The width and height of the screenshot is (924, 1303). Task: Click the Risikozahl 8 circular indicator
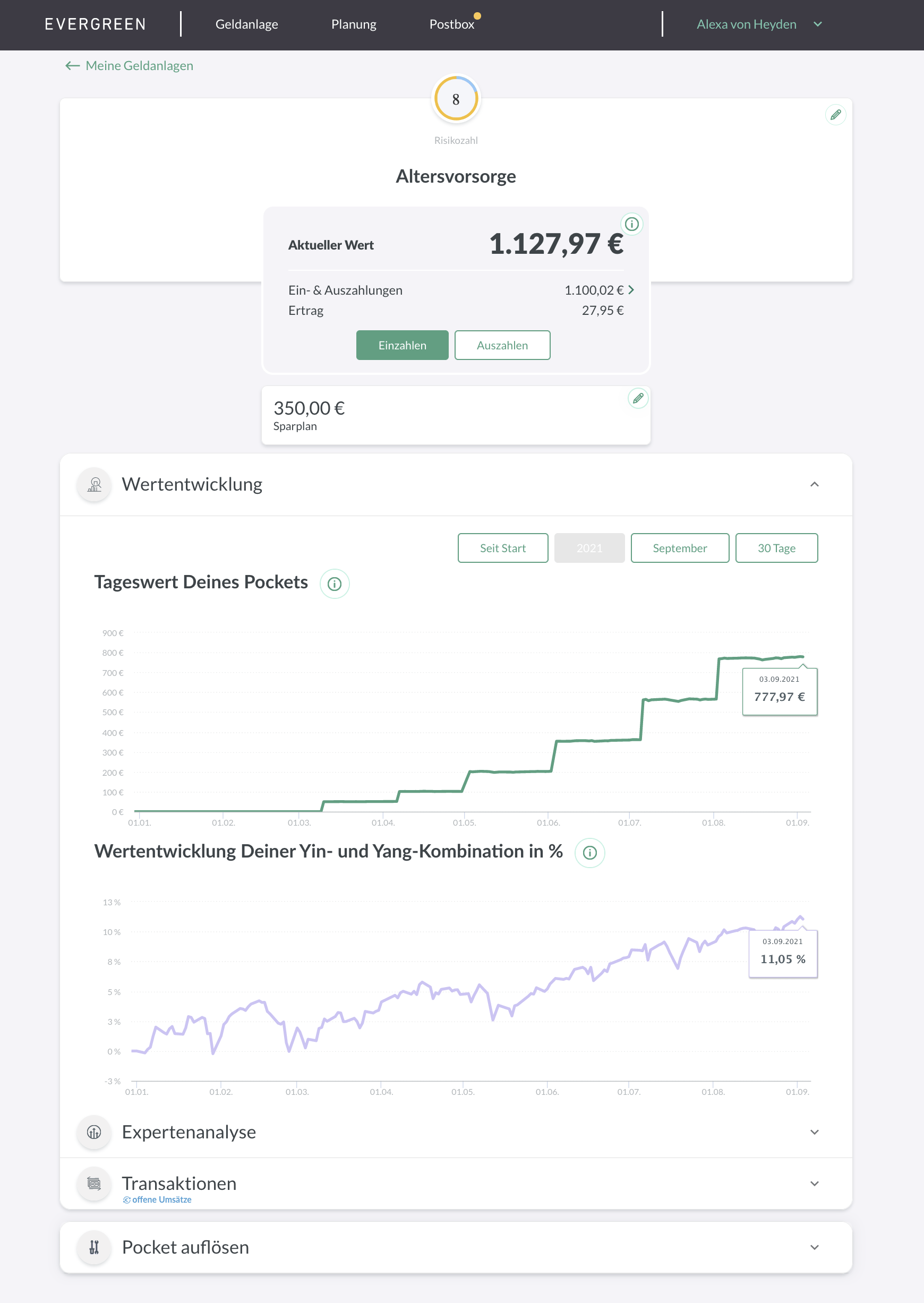(456, 99)
